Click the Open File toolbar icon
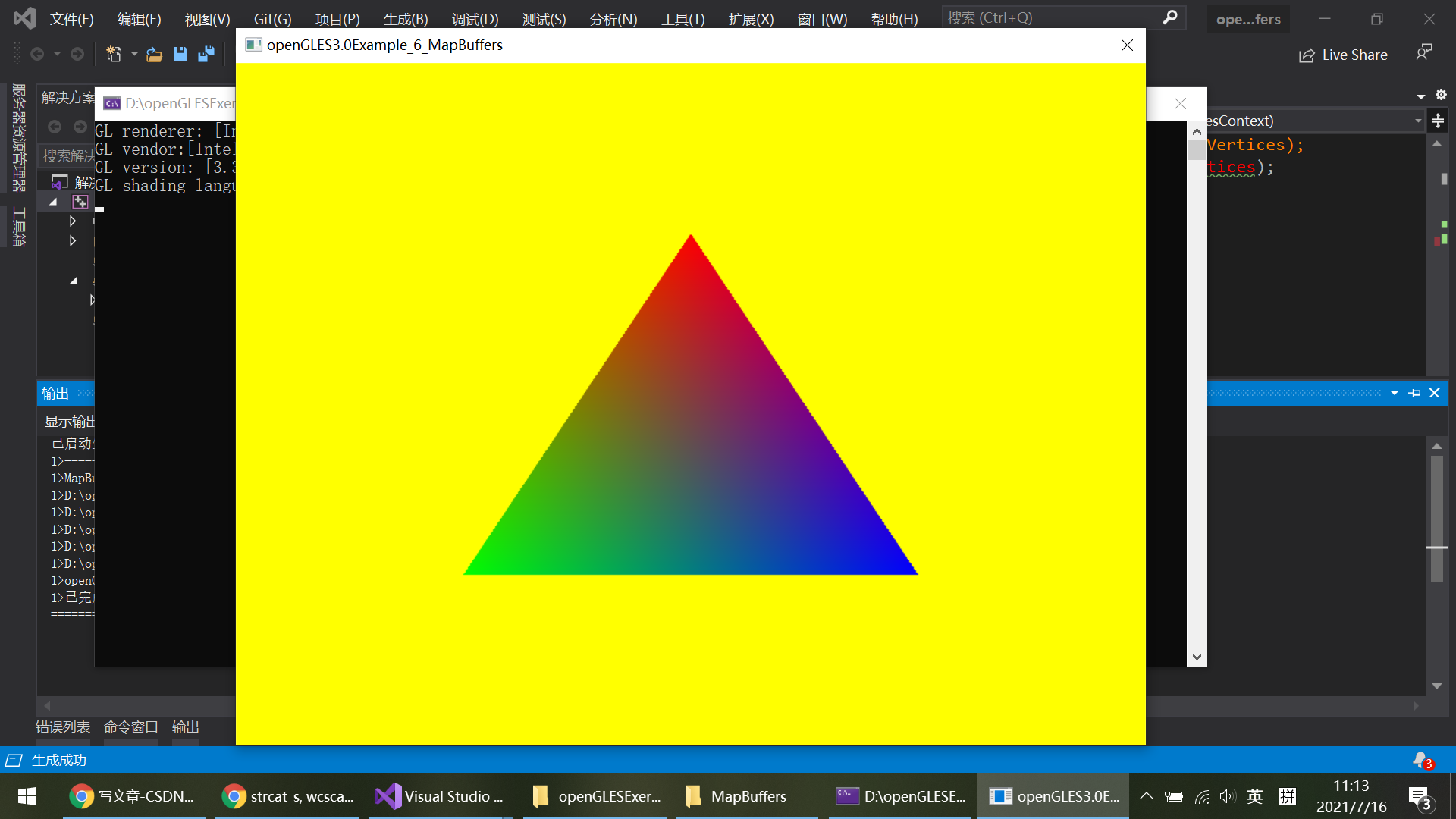1456x819 pixels. pyautogui.click(x=154, y=54)
